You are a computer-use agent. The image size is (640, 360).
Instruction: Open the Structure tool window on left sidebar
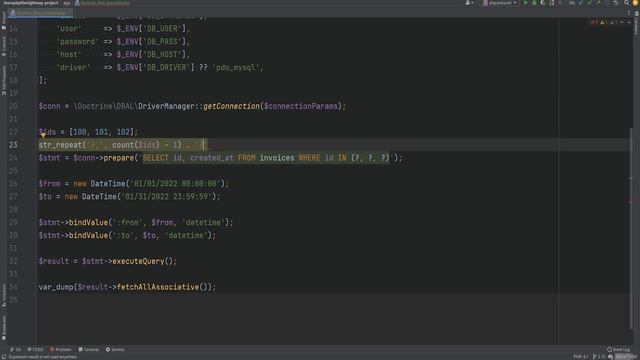pos(4,295)
